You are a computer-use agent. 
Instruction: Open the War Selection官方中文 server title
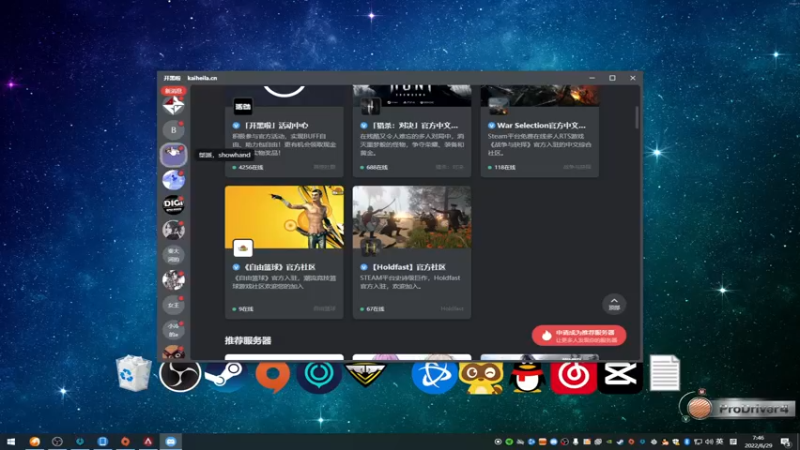tap(541, 126)
